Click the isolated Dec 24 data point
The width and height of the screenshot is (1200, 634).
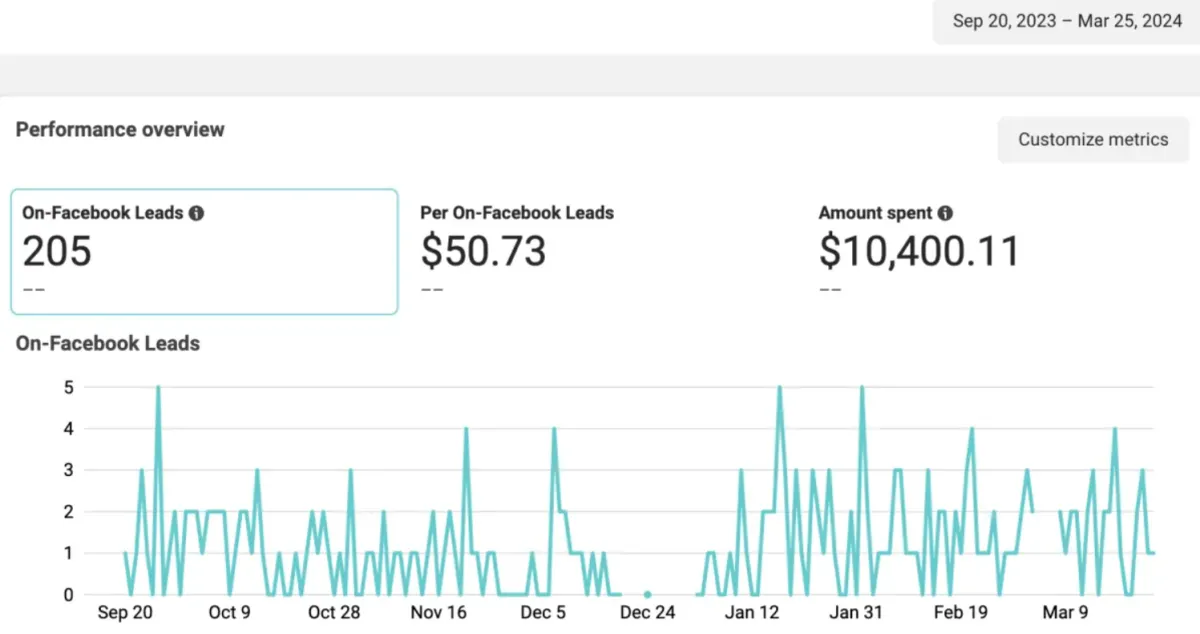[647, 594]
